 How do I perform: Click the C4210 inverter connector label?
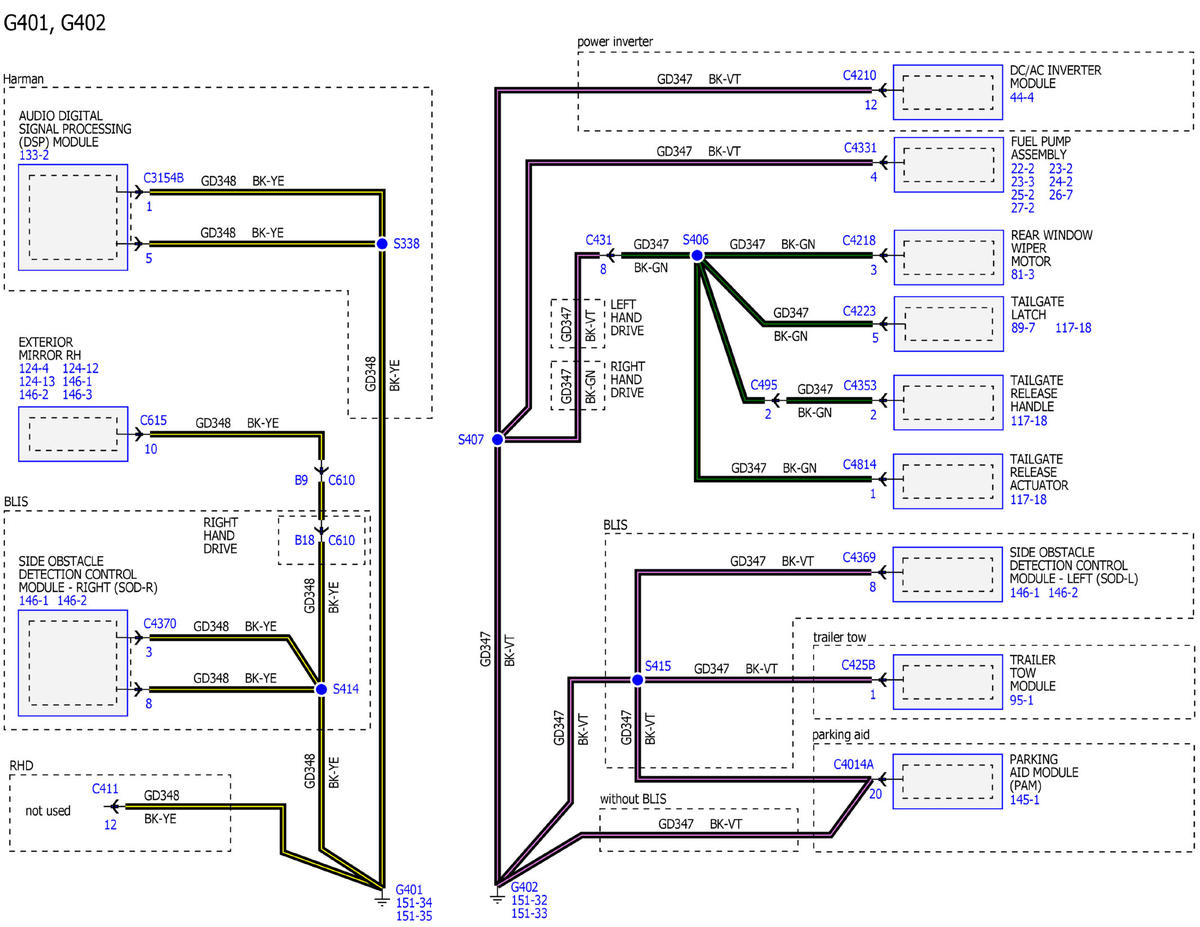tap(860, 74)
